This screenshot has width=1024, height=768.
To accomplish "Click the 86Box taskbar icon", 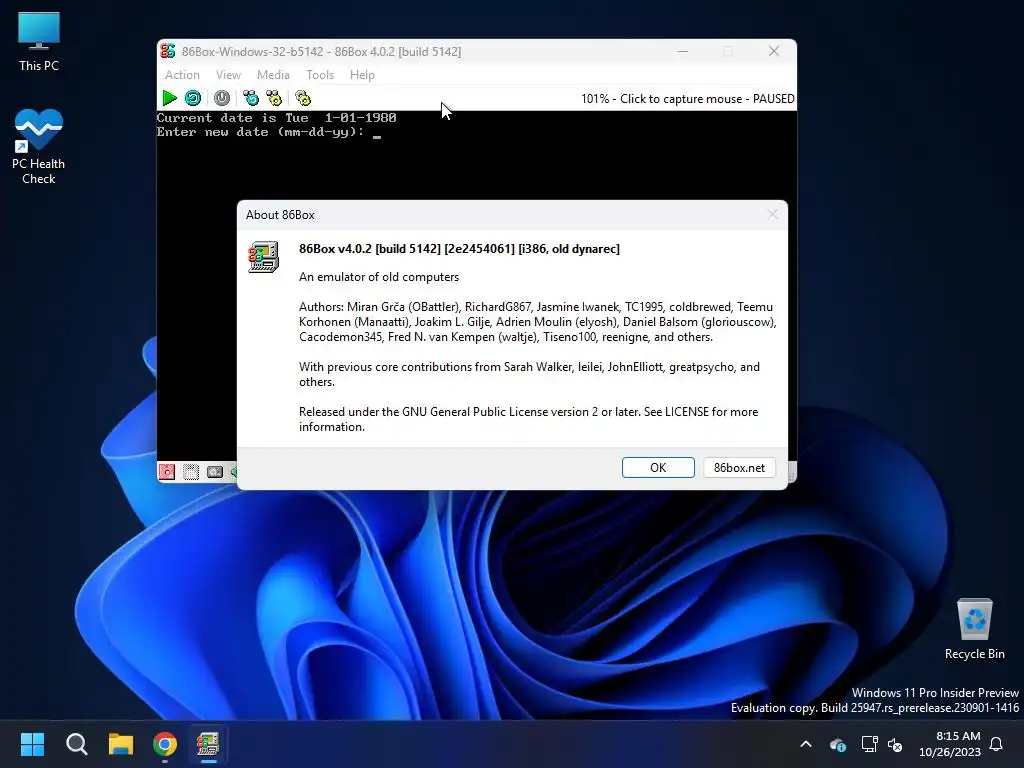I will 208,744.
